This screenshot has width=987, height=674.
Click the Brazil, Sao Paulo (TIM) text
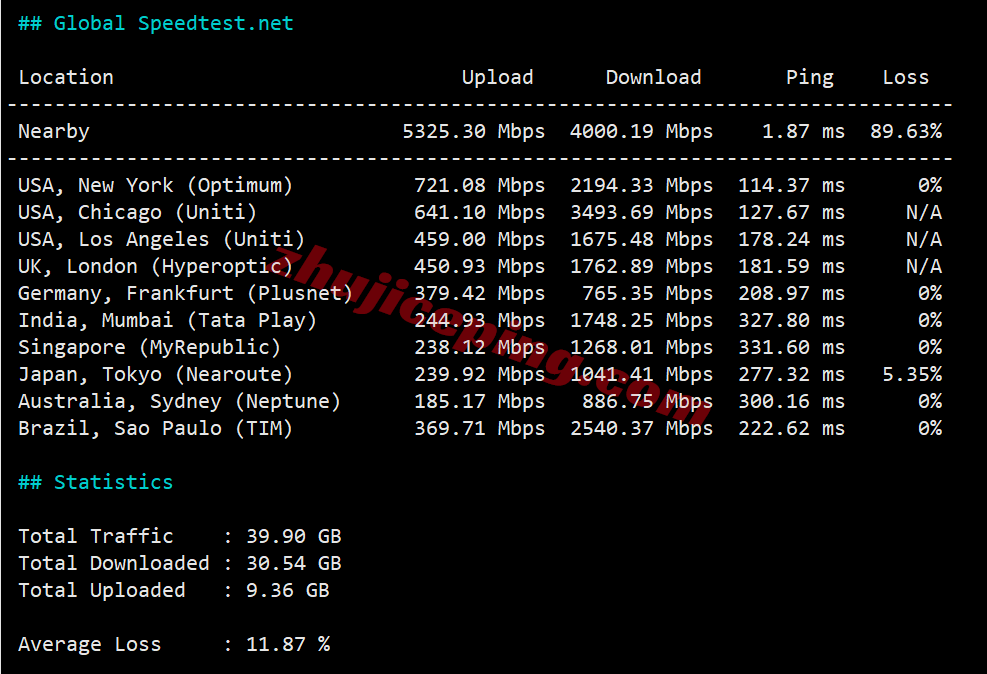coord(155,428)
